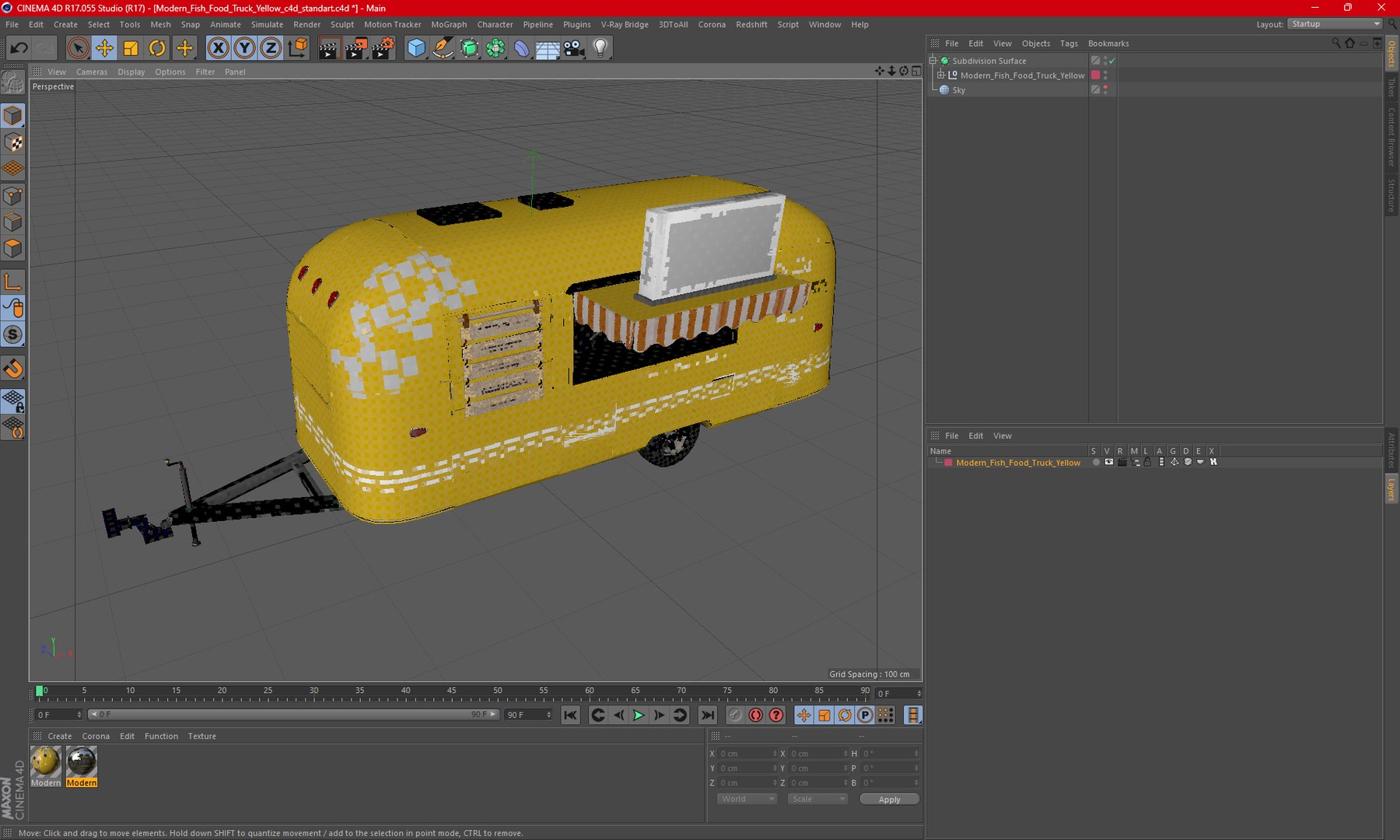1400x840 pixels.
Task: Enable the Axis mode L icon
Action: pyautogui.click(x=13, y=282)
